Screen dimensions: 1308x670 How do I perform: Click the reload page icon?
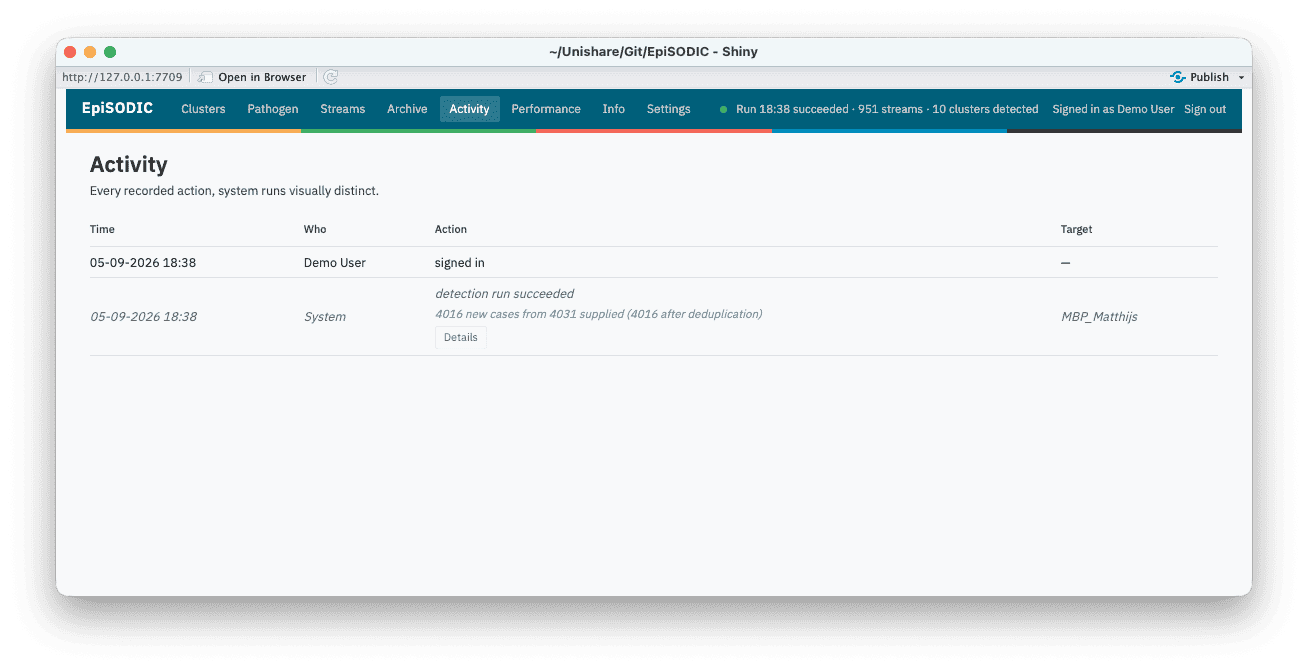[x=331, y=77]
